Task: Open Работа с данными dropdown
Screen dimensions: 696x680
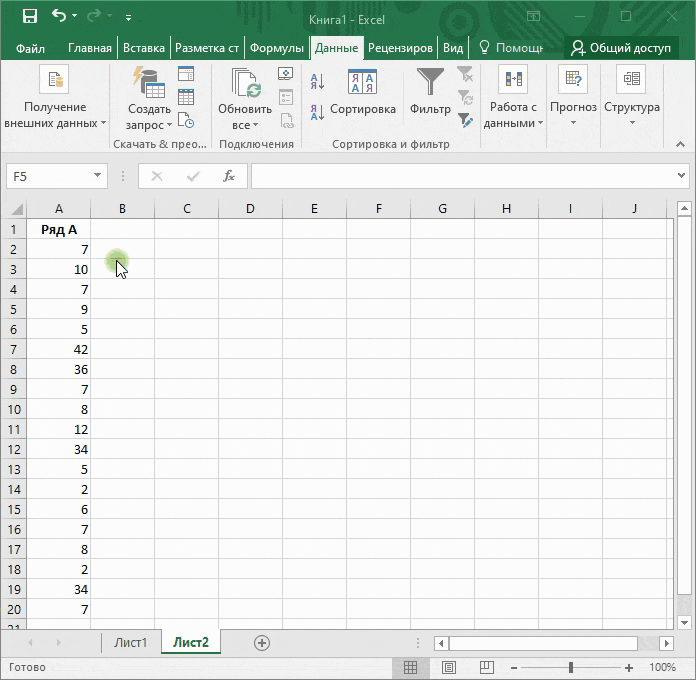Action: pyautogui.click(x=513, y=98)
